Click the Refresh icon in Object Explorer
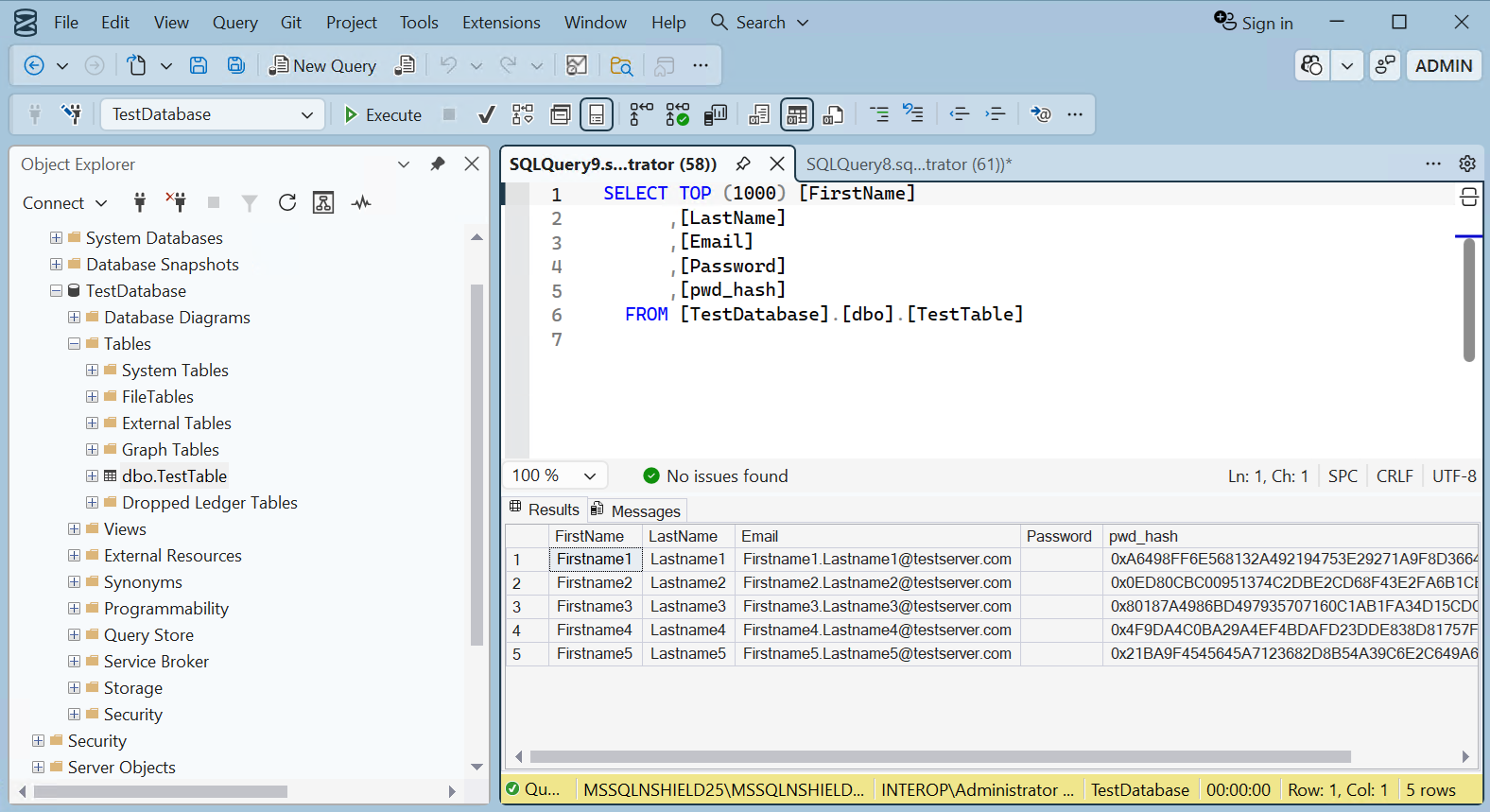 point(287,202)
